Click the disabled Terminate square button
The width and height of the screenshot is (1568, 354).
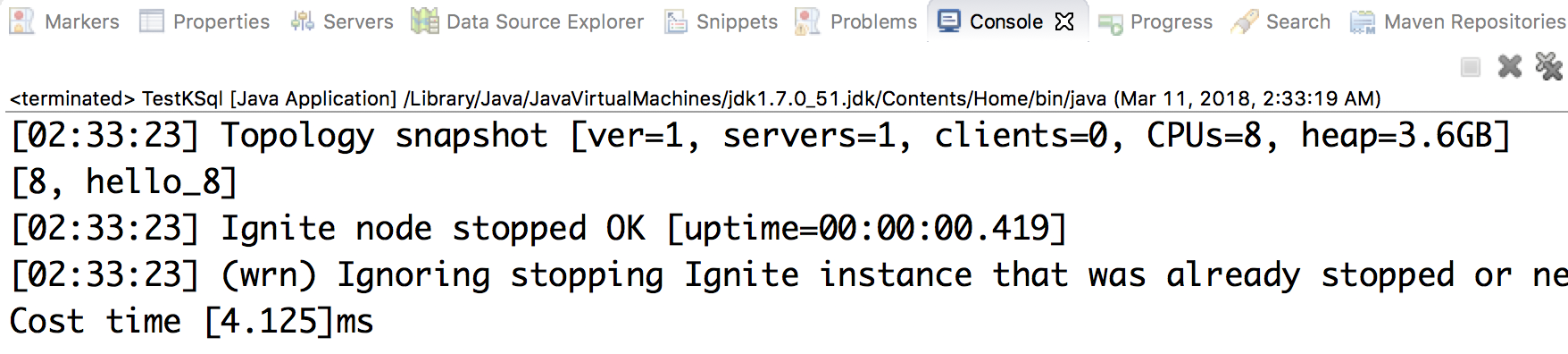(x=1471, y=67)
